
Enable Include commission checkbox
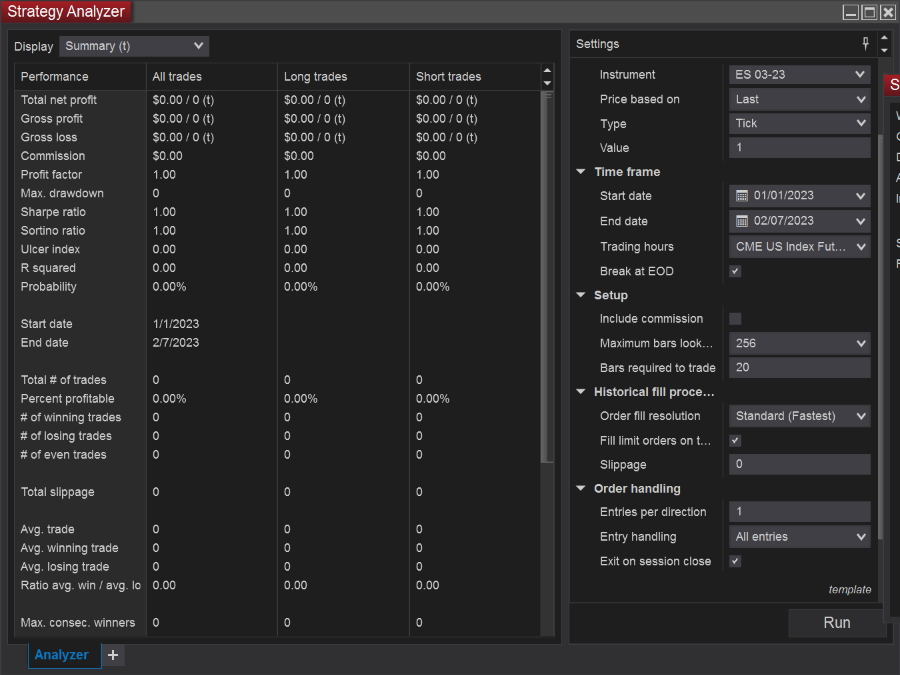point(735,319)
